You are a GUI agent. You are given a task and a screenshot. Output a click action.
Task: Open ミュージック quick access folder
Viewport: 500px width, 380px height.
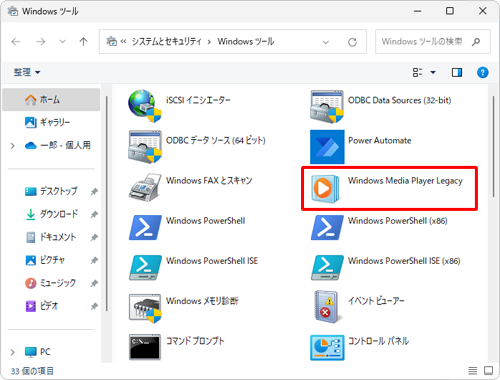(x=50, y=283)
